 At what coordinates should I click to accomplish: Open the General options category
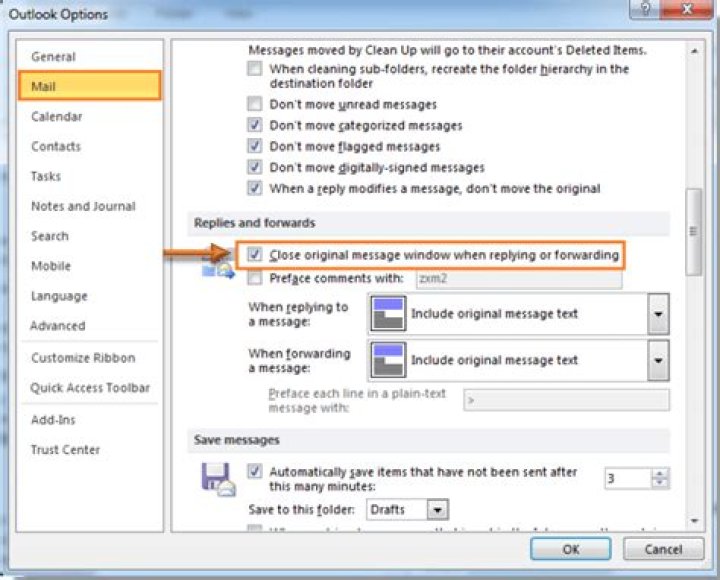pyautogui.click(x=53, y=57)
